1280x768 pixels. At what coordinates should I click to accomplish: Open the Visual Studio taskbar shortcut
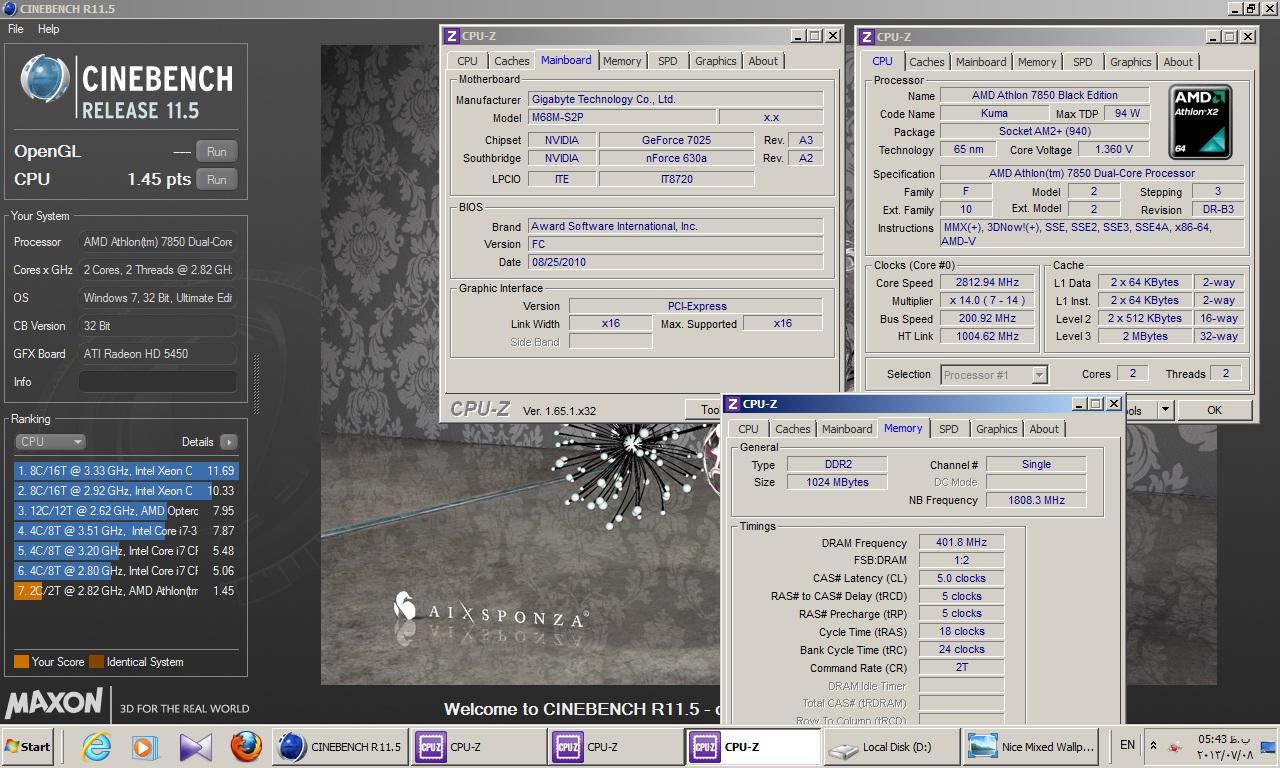tap(196, 746)
